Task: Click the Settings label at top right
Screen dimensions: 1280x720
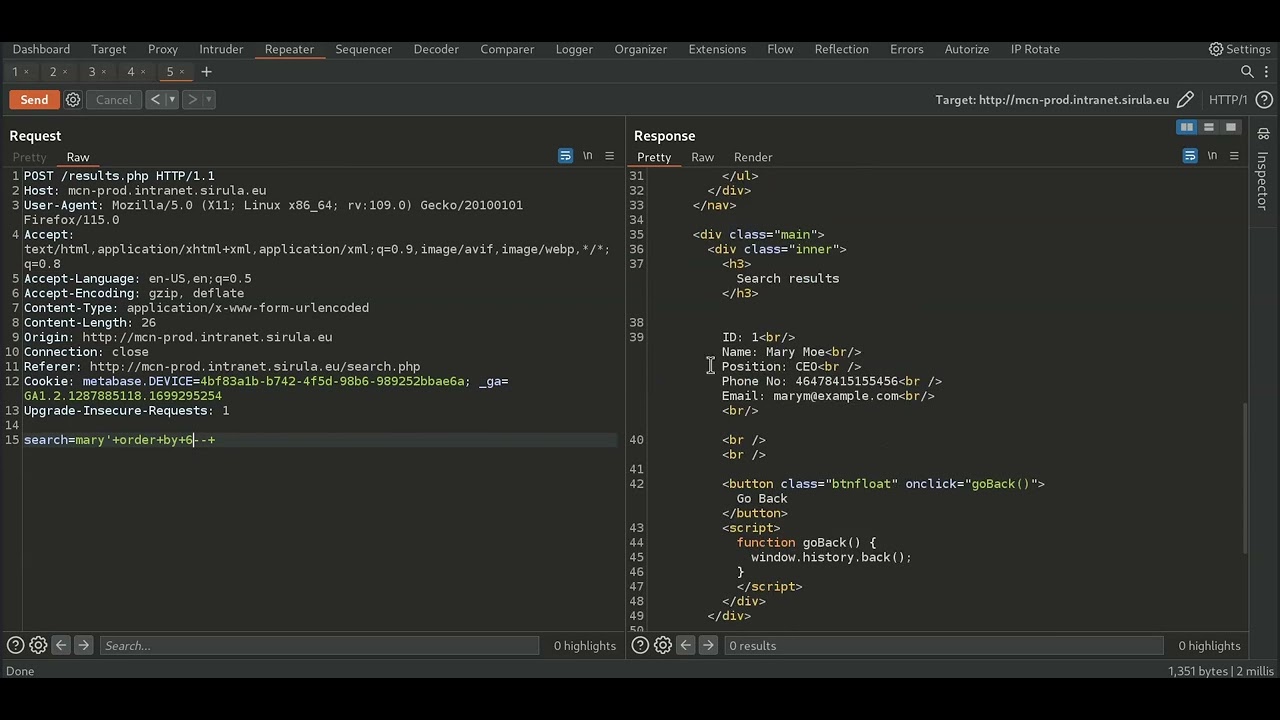Action: (1248, 49)
